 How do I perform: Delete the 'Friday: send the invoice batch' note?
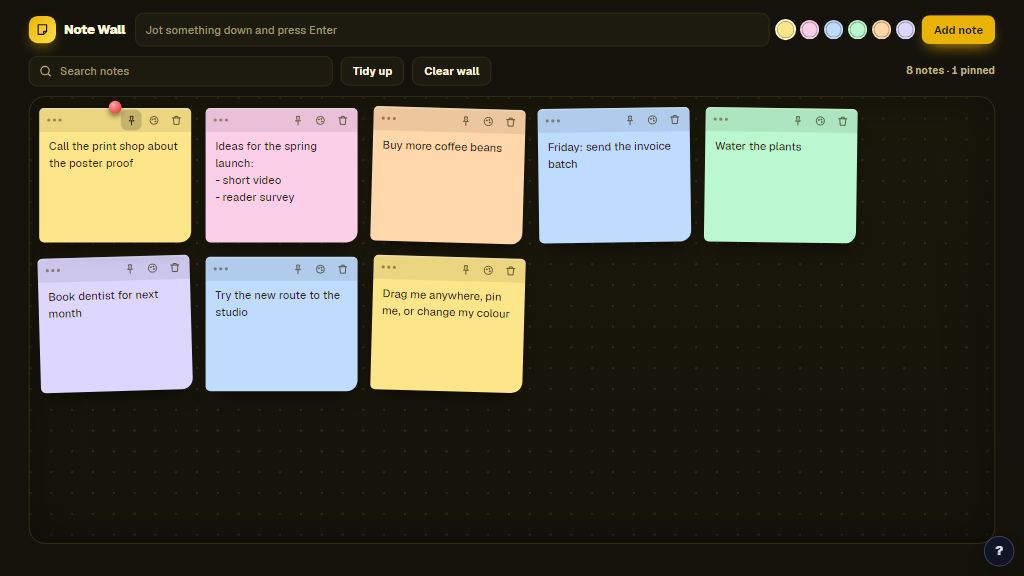[675, 120]
